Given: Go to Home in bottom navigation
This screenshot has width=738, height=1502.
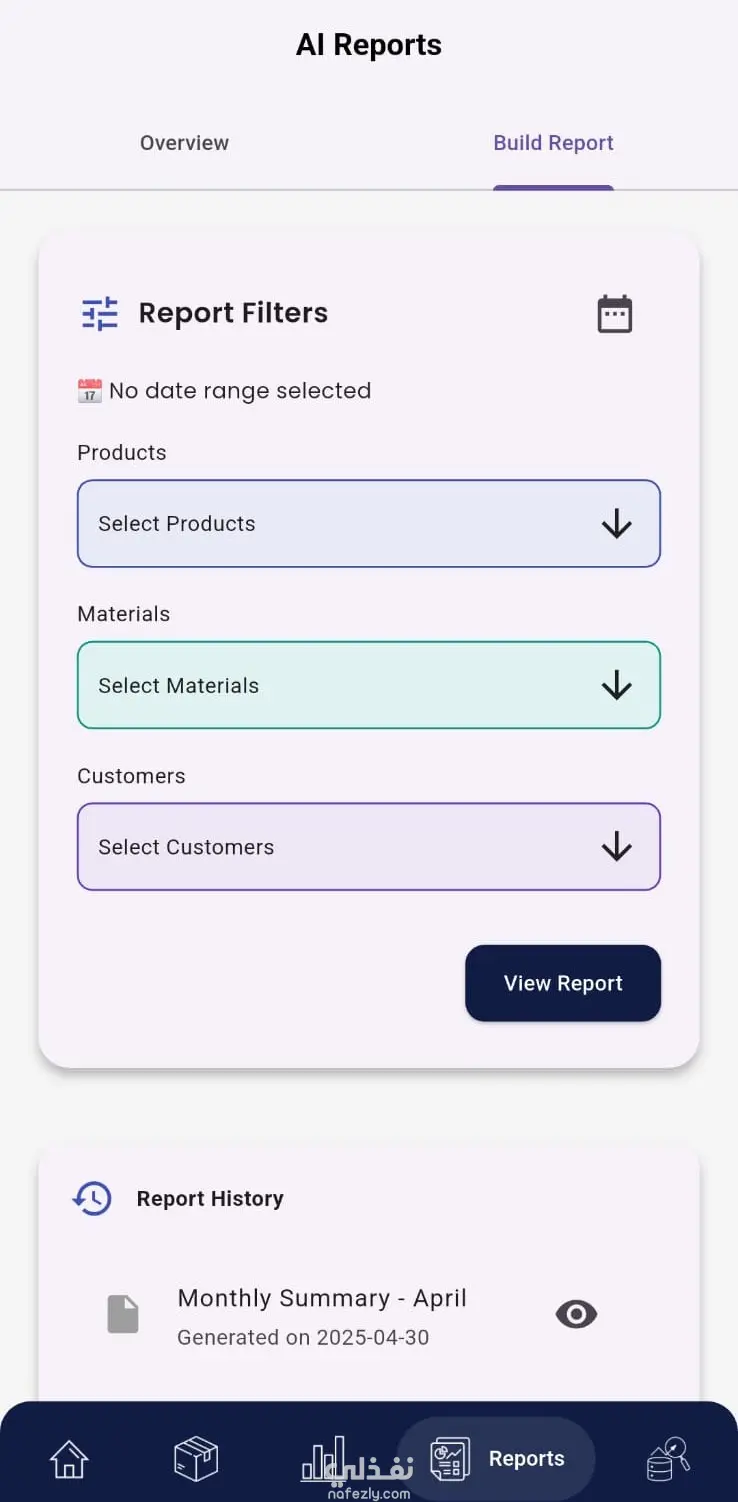Looking at the screenshot, I should click(x=69, y=1459).
